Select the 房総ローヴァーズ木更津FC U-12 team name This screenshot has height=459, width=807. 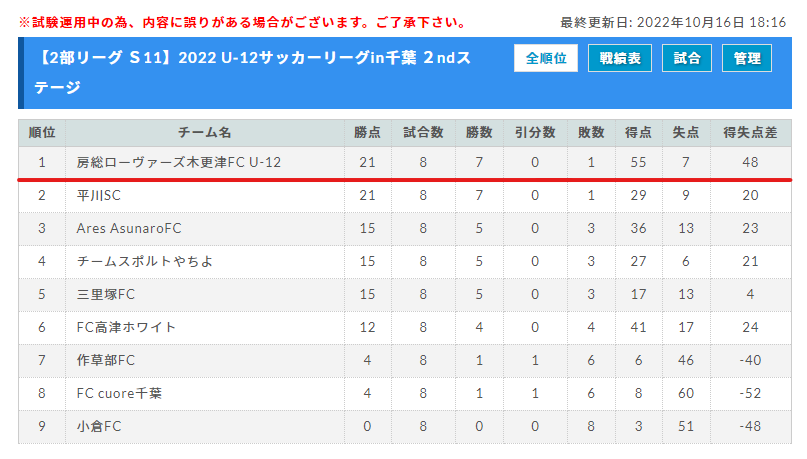[179, 163]
